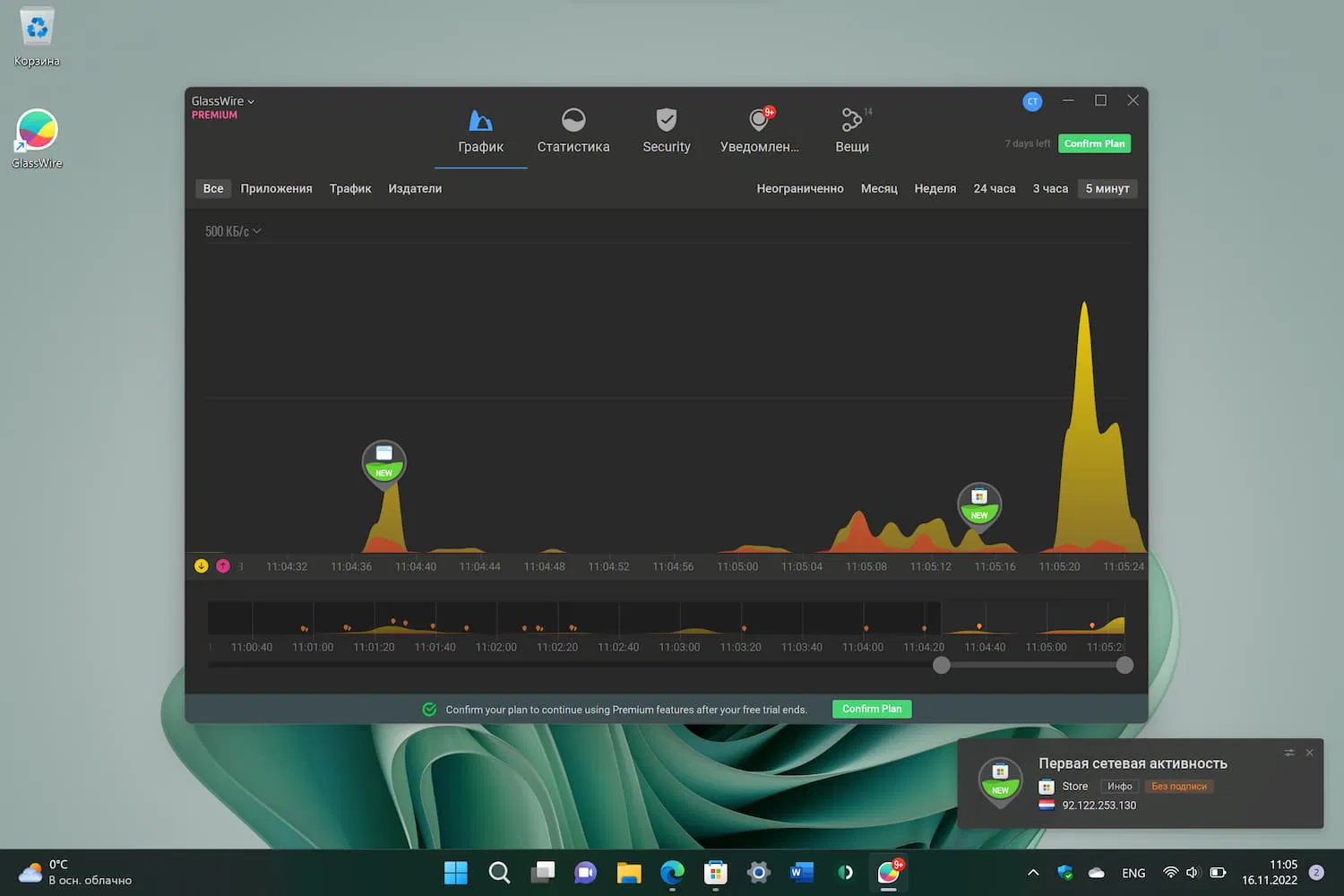Viewport: 1344px width, 896px height.
Task: Grab the left timeline range slider handle
Action: click(941, 665)
